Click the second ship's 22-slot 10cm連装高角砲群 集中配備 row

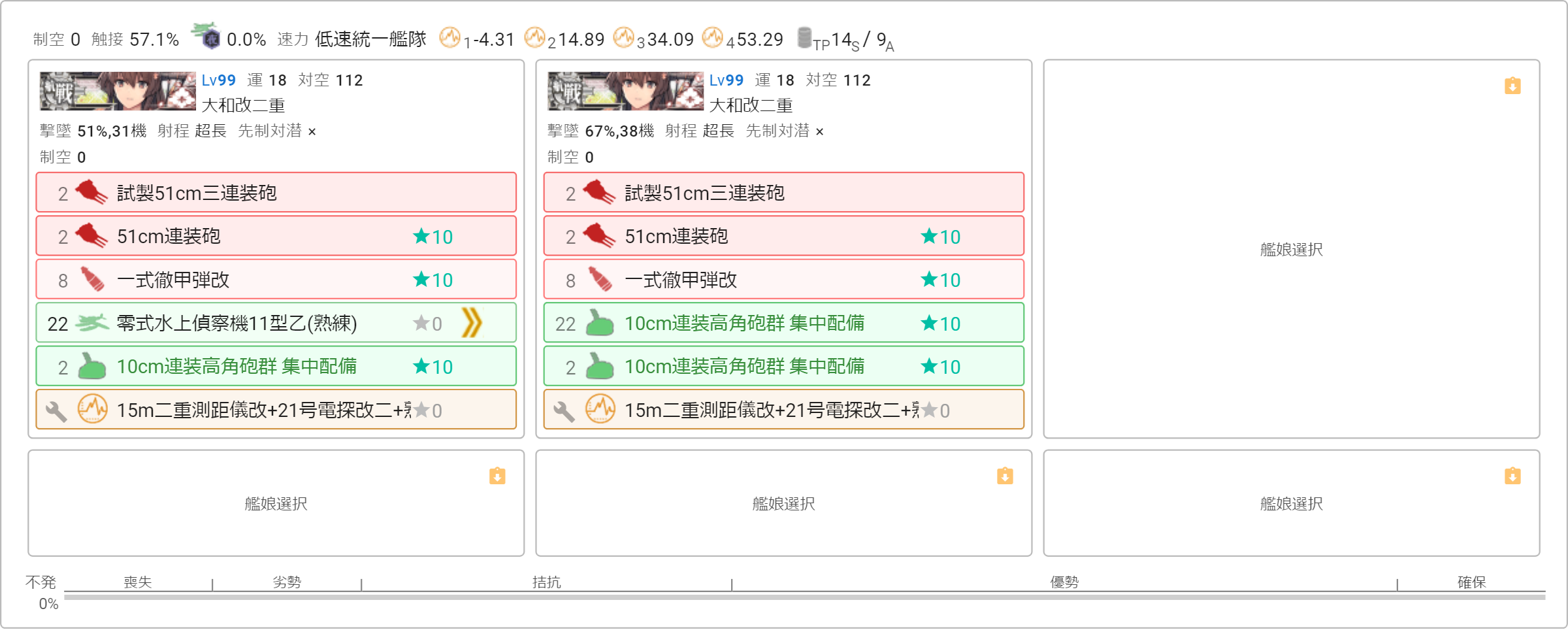(783, 323)
